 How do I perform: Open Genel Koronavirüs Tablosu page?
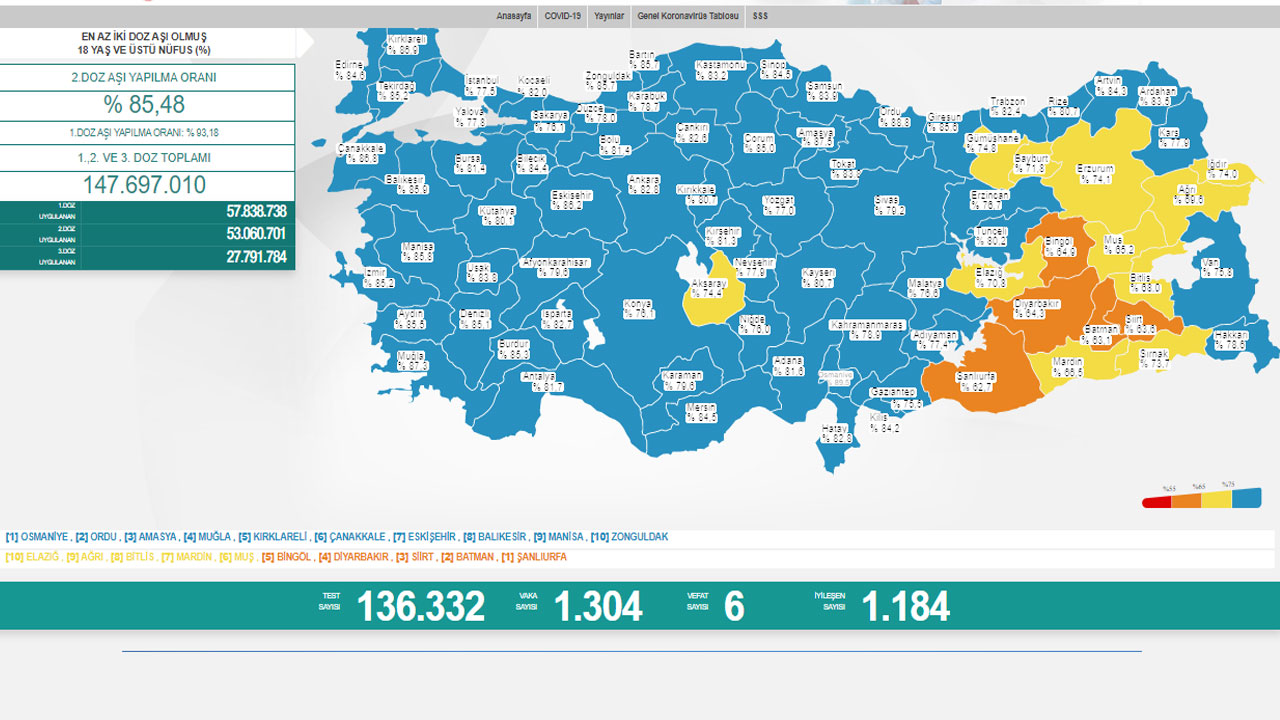688,17
